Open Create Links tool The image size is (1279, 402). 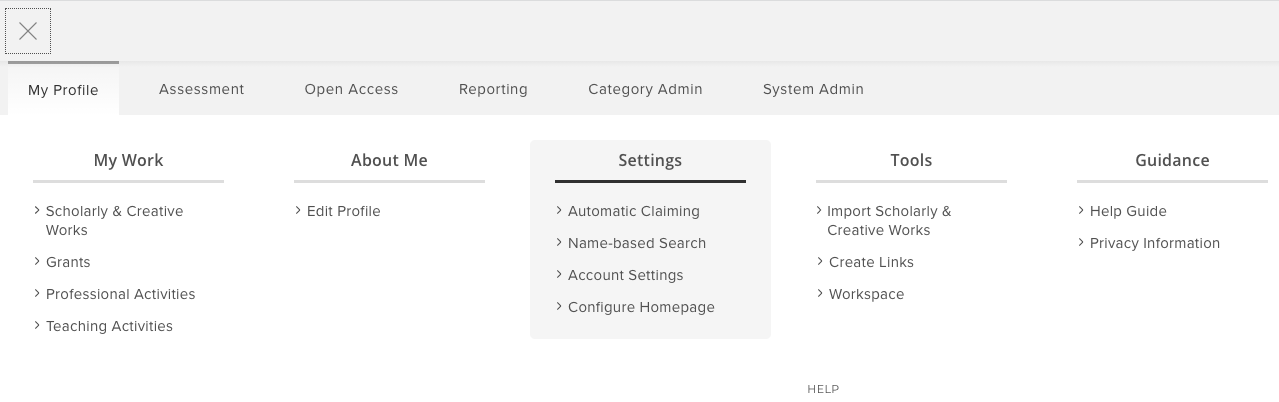tap(871, 262)
